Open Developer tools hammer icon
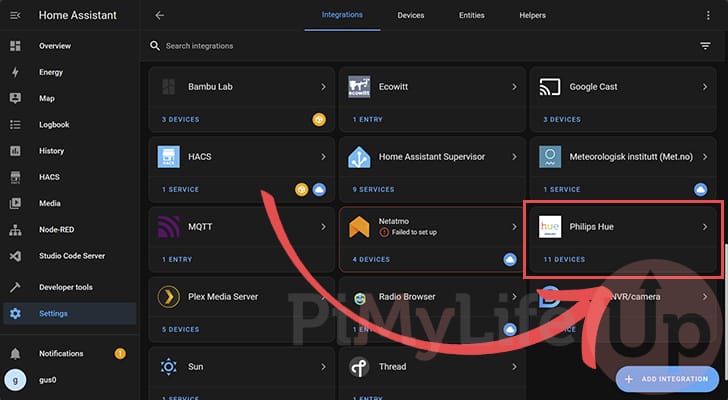728x400 pixels. 15,287
